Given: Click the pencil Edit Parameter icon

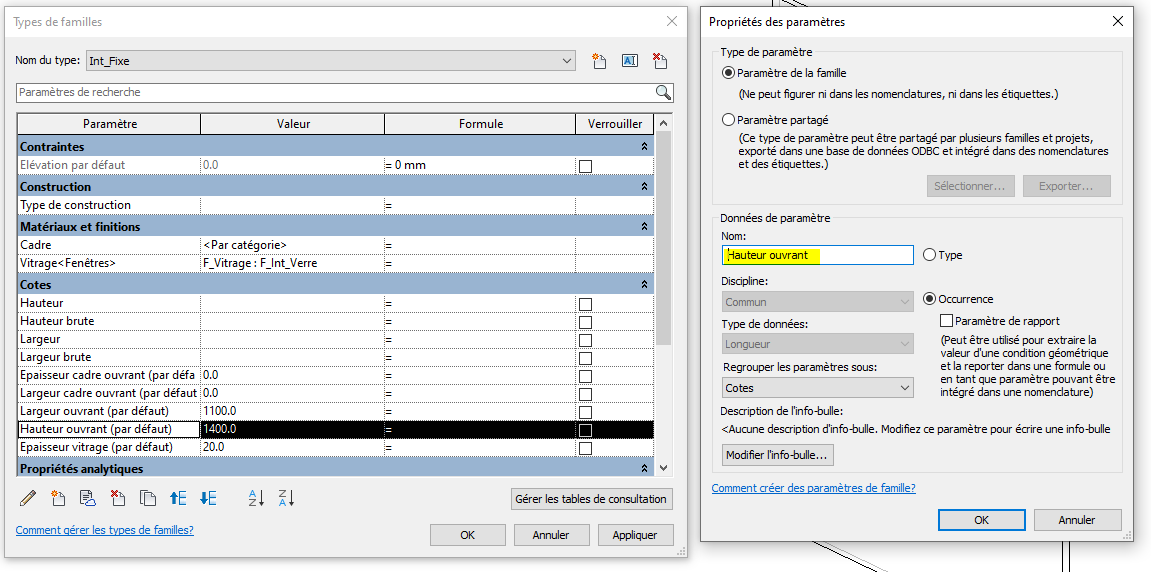Looking at the screenshot, I should pos(28,498).
